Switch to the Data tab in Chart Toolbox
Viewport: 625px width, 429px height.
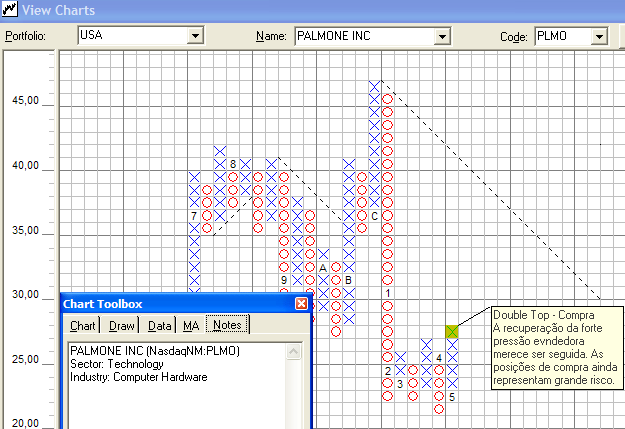coord(159,326)
